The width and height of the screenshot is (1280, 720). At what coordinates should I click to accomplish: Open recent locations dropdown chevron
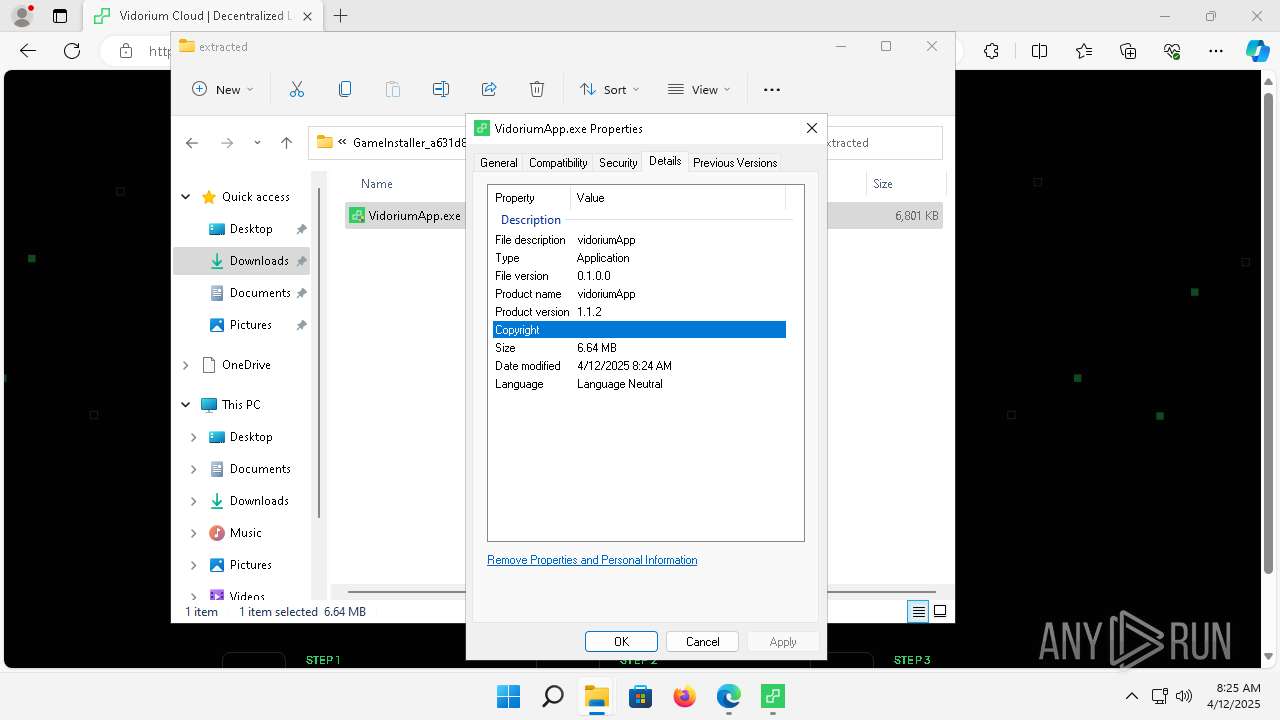pos(257,143)
